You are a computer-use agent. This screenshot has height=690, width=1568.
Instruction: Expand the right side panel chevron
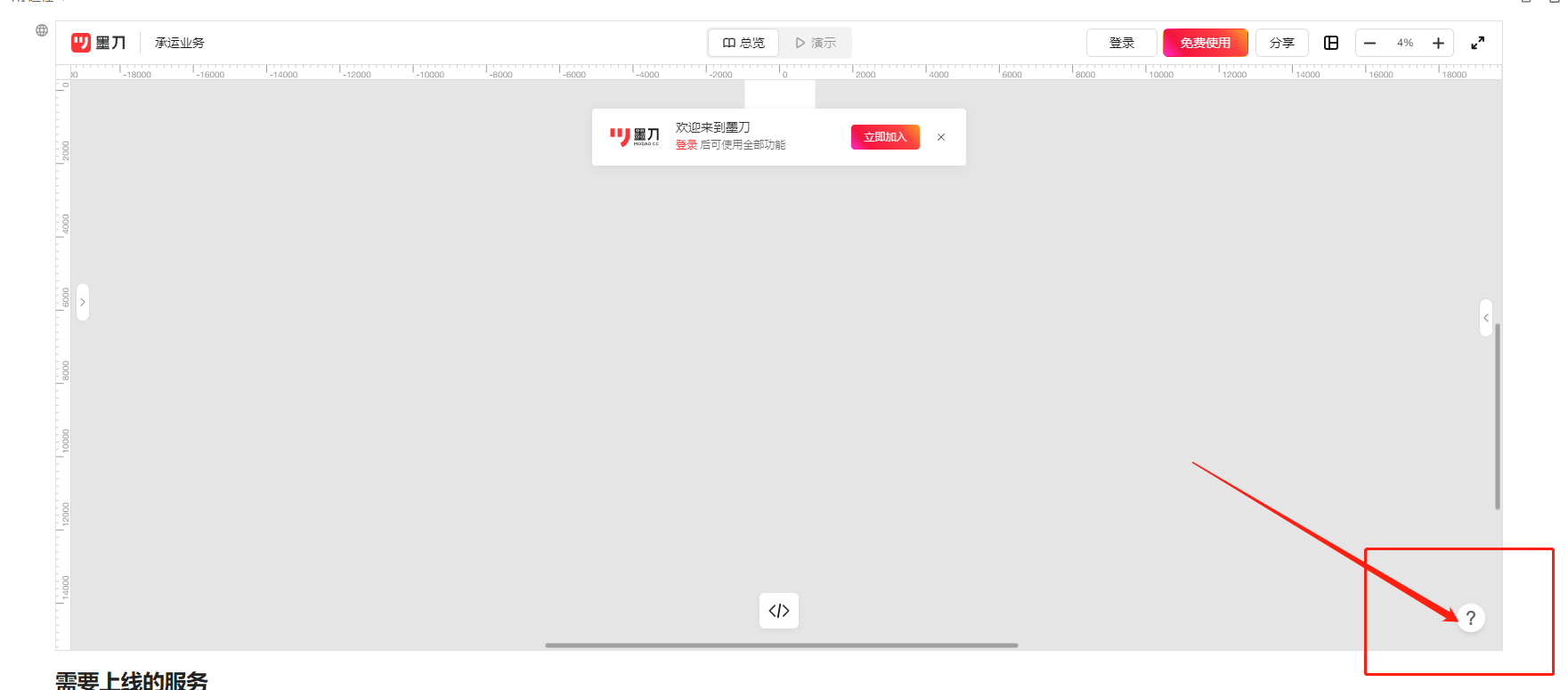pos(1486,318)
